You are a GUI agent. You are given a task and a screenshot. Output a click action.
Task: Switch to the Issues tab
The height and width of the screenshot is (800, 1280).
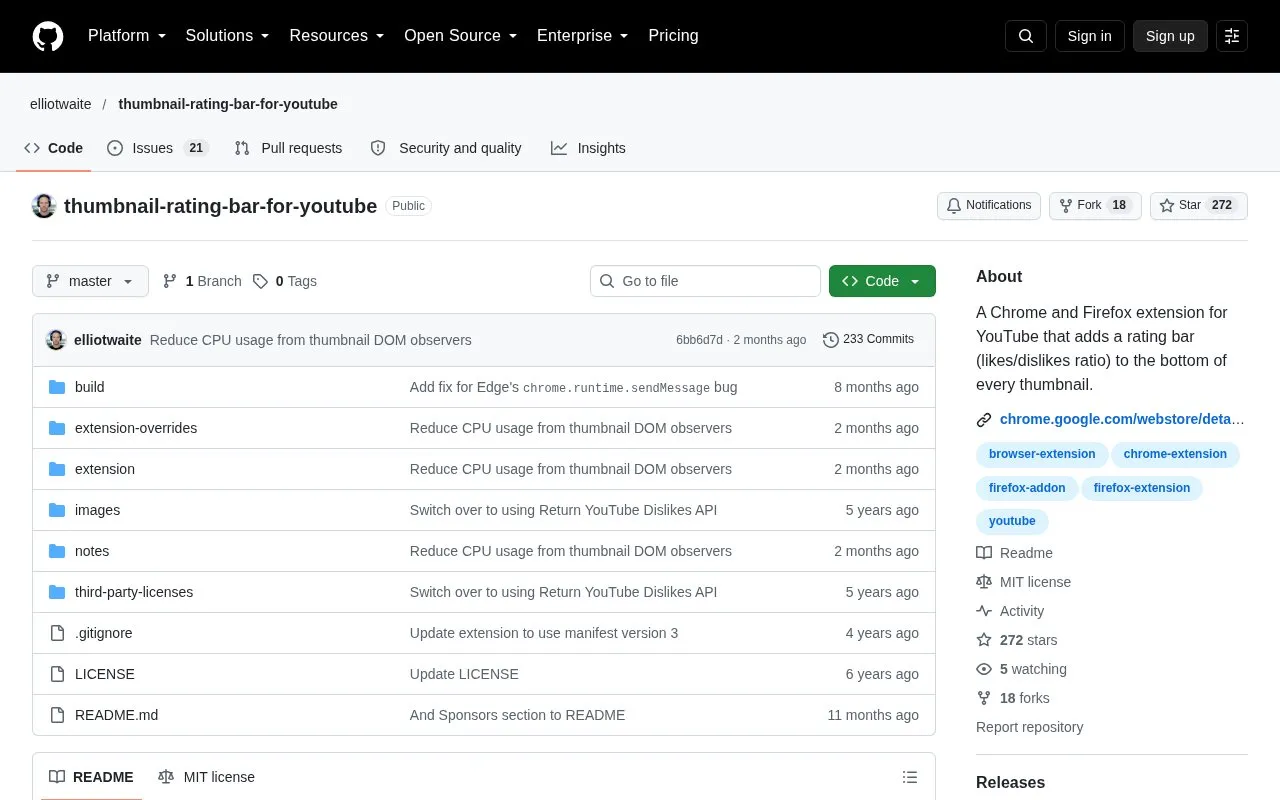(x=157, y=148)
